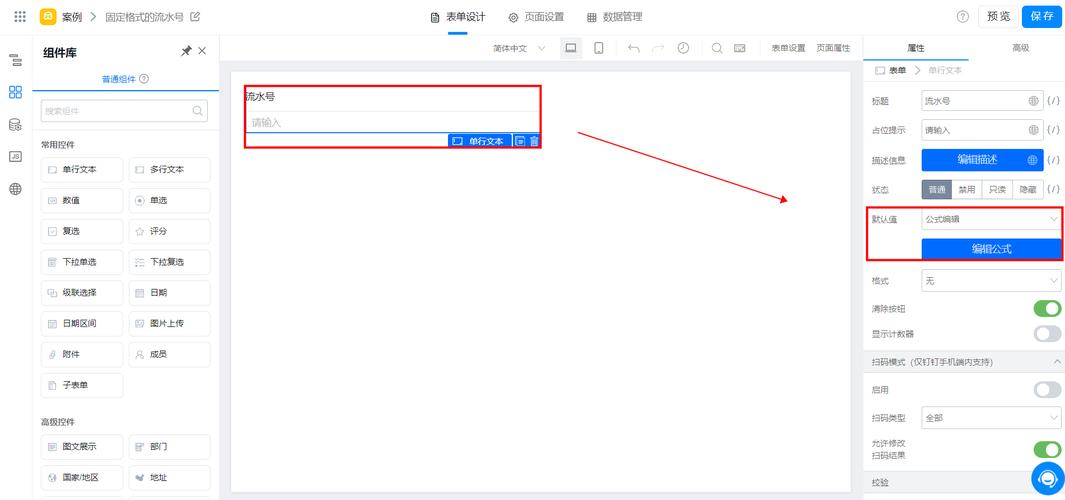The image size is (1065, 500).
Task: Open the globe language icon in sidebar
Action: (16, 189)
